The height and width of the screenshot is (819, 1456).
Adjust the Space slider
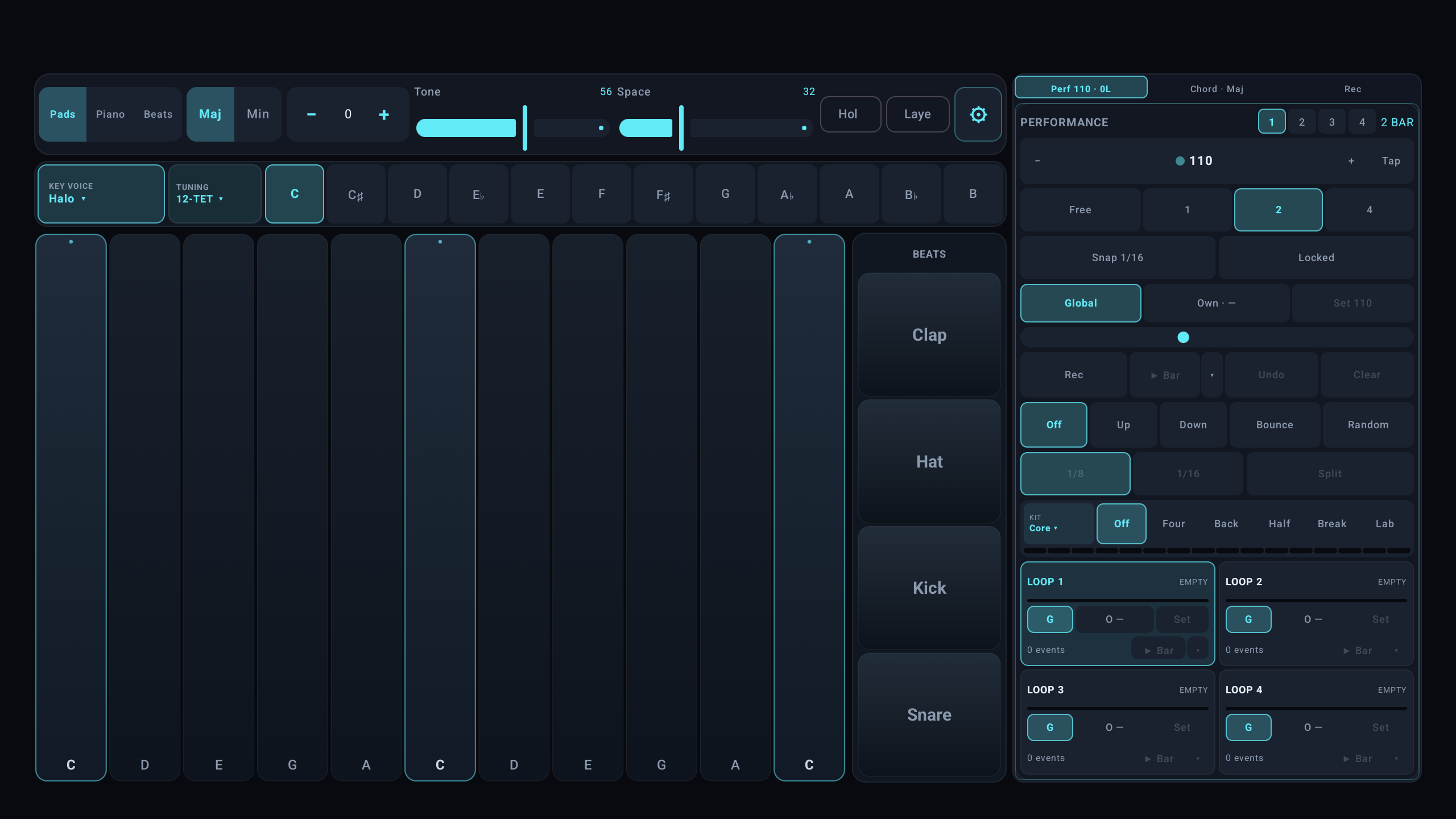pyautogui.click(x=716, y=128)
